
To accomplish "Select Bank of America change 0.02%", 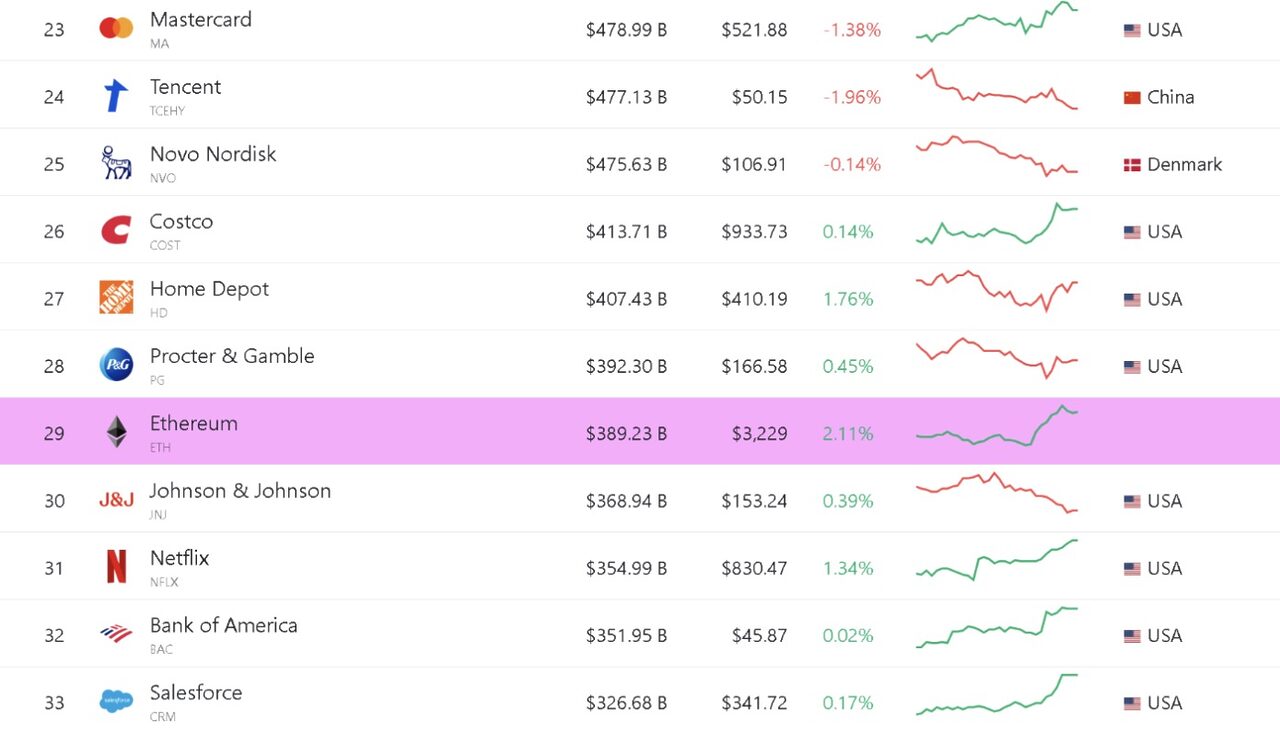I will point(848,636).
